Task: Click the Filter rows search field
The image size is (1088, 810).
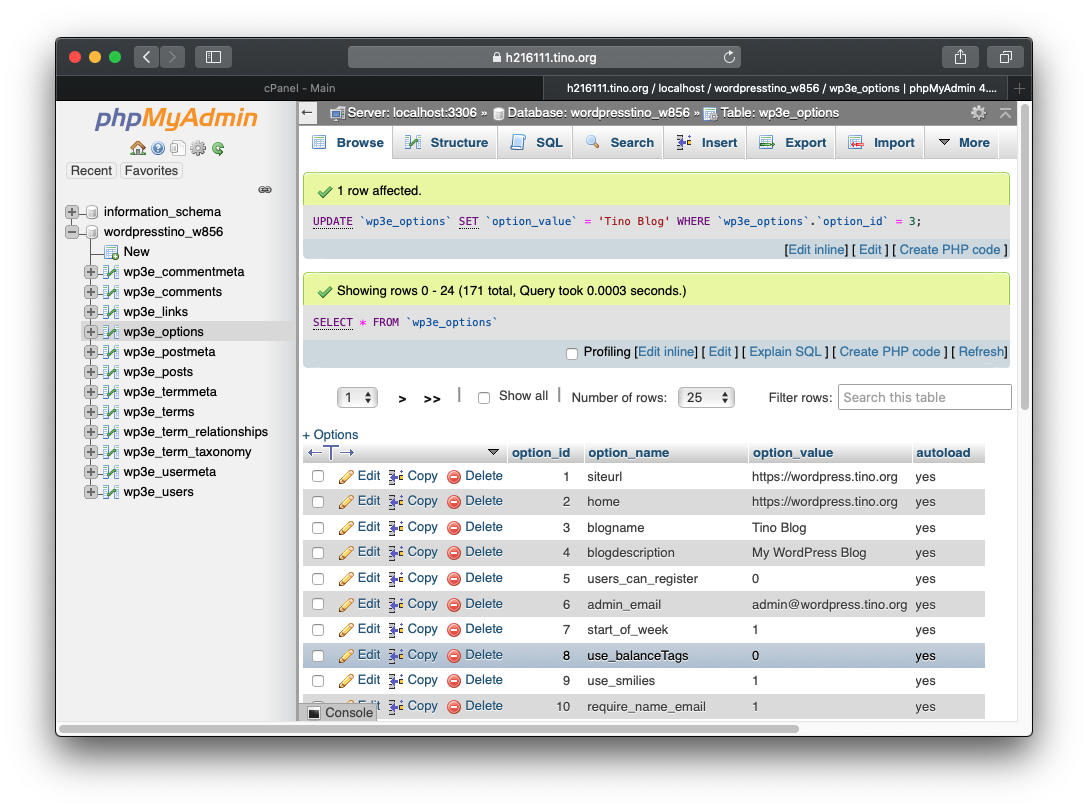Action: coord(924,397)
